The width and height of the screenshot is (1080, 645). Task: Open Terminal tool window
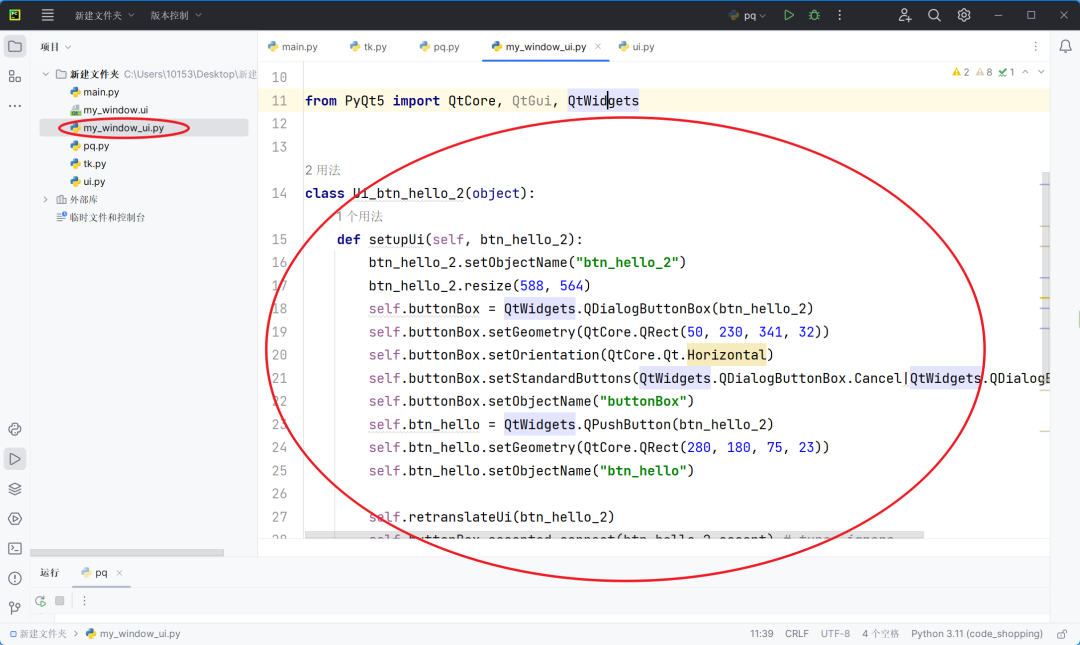pos(14,549)
